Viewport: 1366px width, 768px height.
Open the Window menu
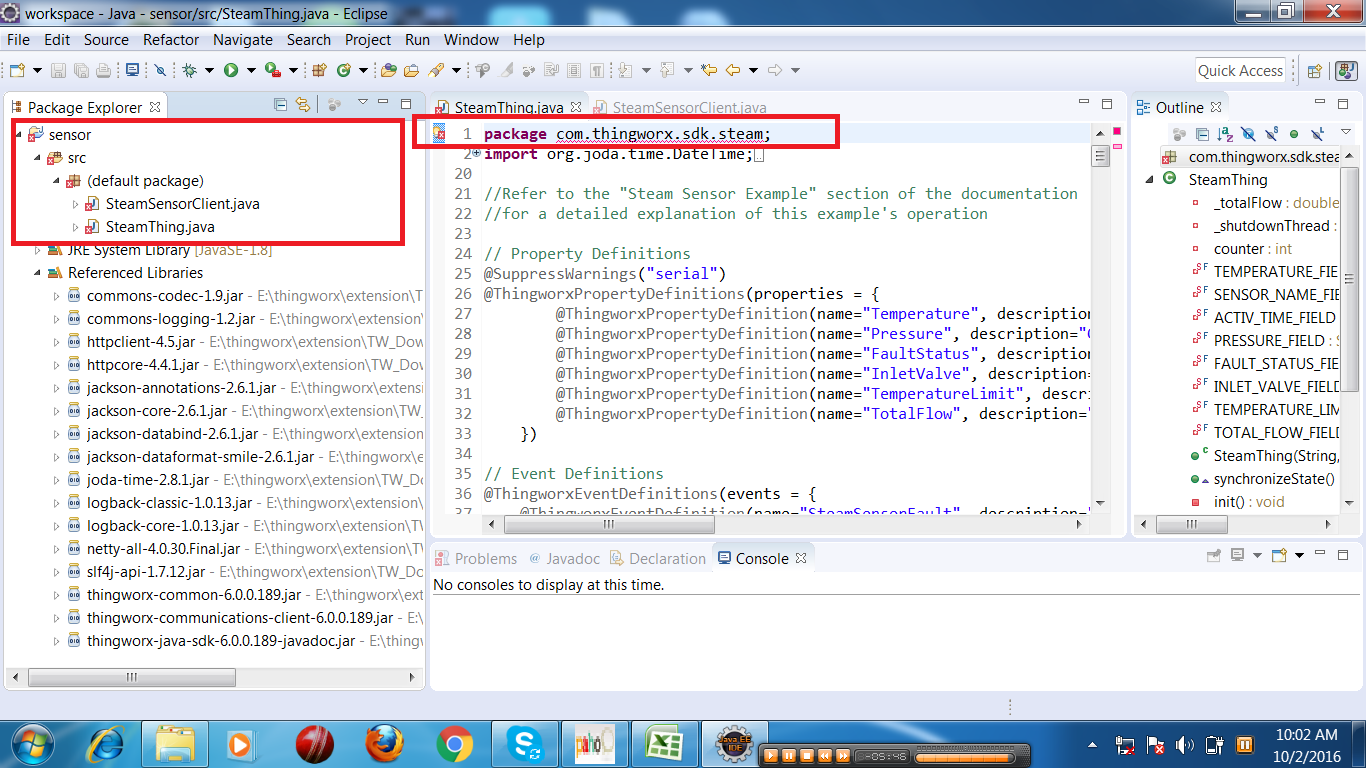[471, 40]
